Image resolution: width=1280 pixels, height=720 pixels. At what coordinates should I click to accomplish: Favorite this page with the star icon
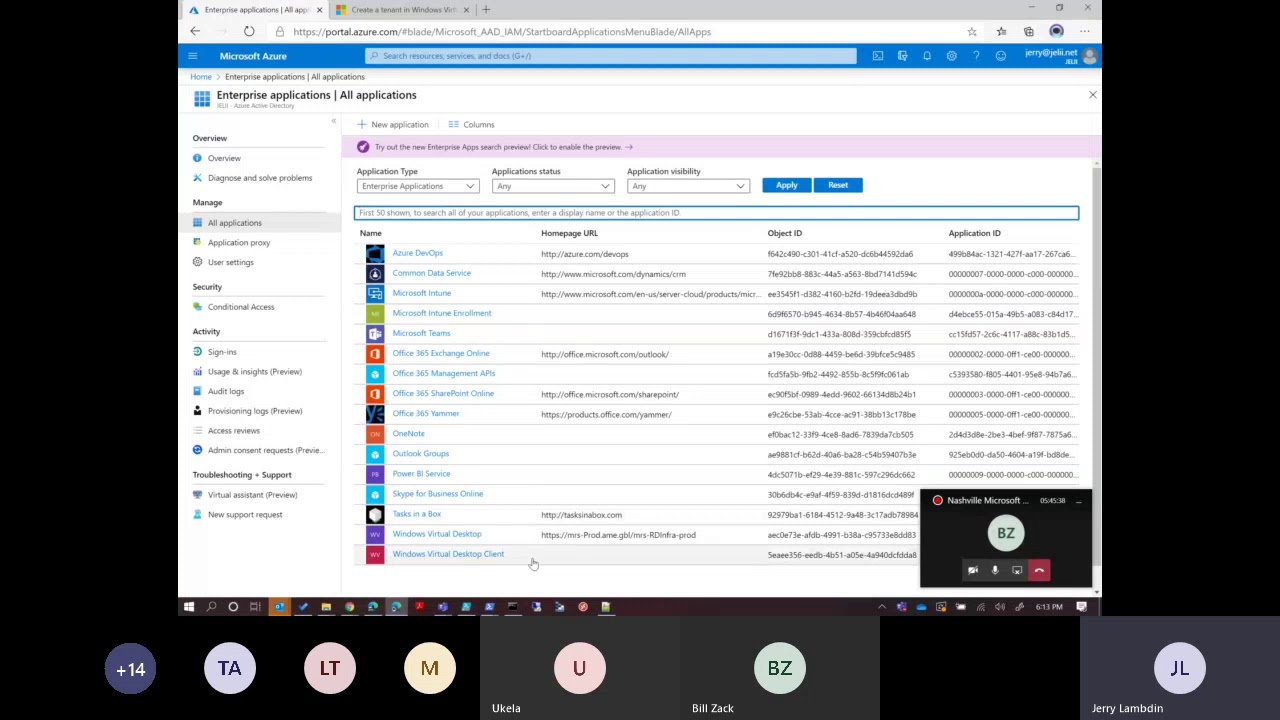tap(972, 32)
